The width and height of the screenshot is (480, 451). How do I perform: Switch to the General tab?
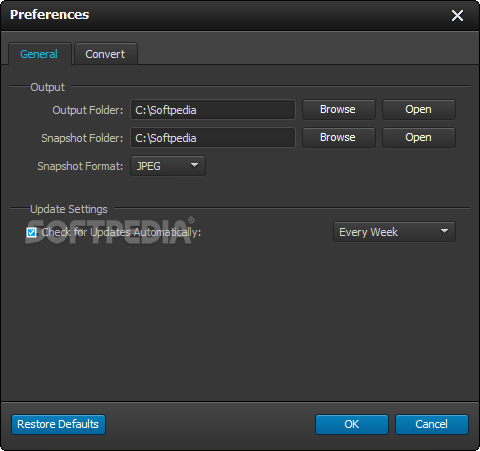click(x=40, y=54)
